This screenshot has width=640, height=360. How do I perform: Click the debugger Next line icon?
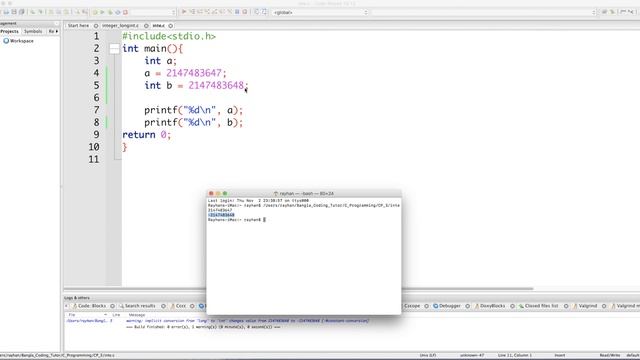tap(200, 12)
